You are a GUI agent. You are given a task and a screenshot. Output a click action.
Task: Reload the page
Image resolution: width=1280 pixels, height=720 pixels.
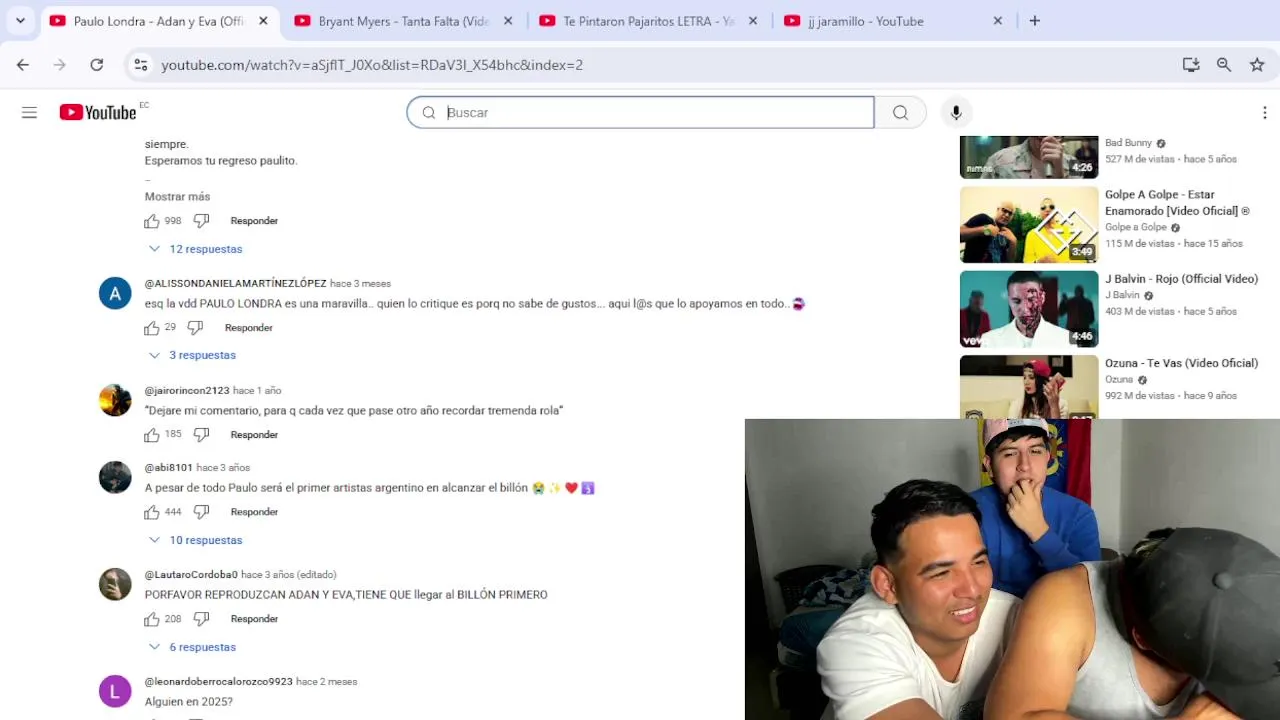pos(97,65)
